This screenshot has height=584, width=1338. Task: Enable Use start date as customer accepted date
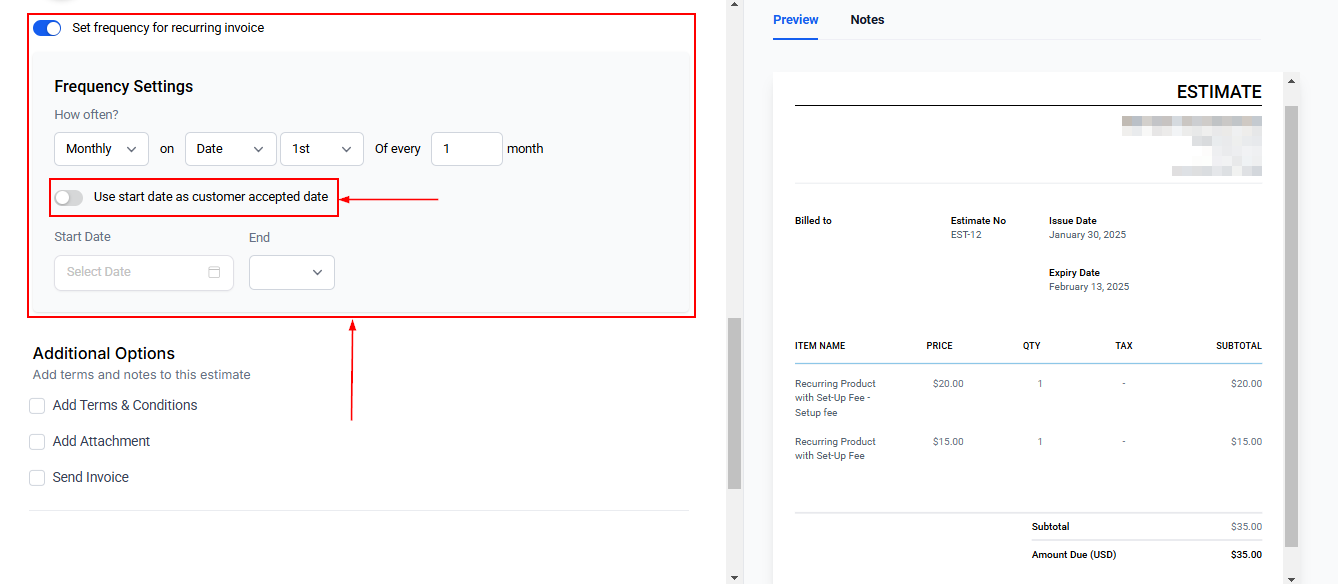pos(69,198)
